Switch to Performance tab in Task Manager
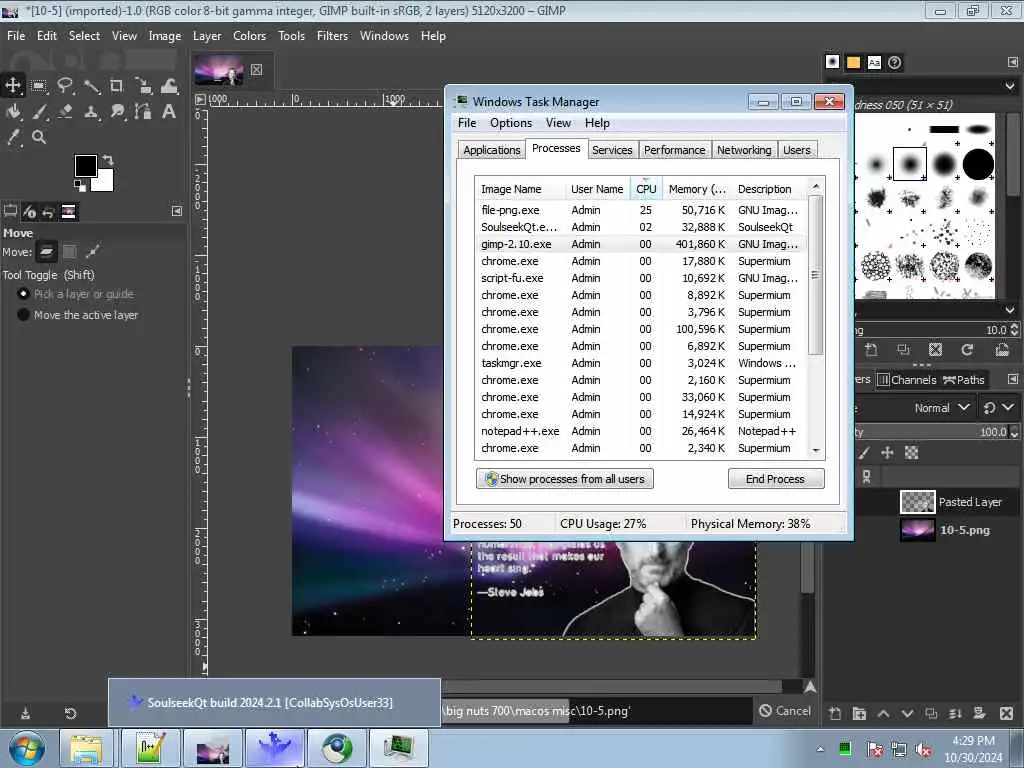 tap(675, 150)
